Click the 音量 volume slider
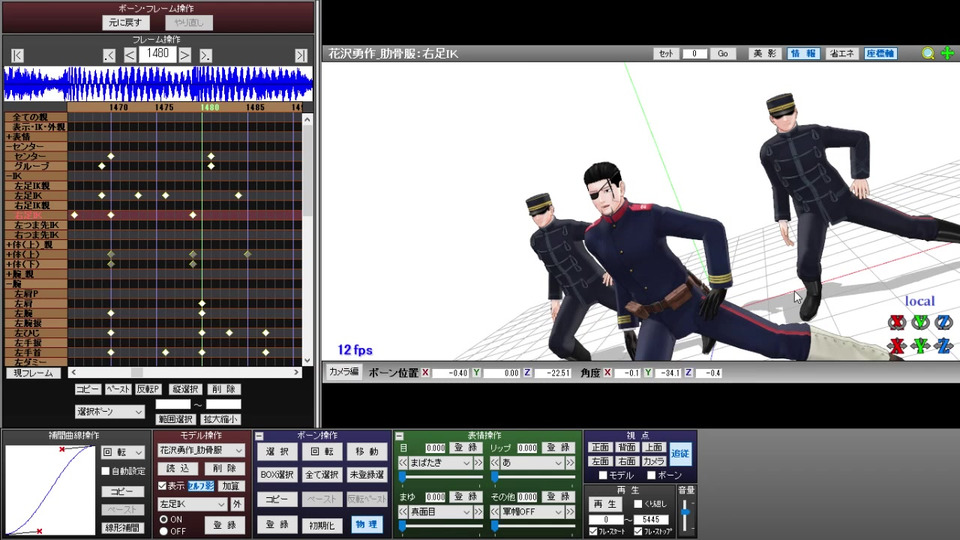Image resolution: width=960 pixels, height=540 pixels. pos(685,514)
